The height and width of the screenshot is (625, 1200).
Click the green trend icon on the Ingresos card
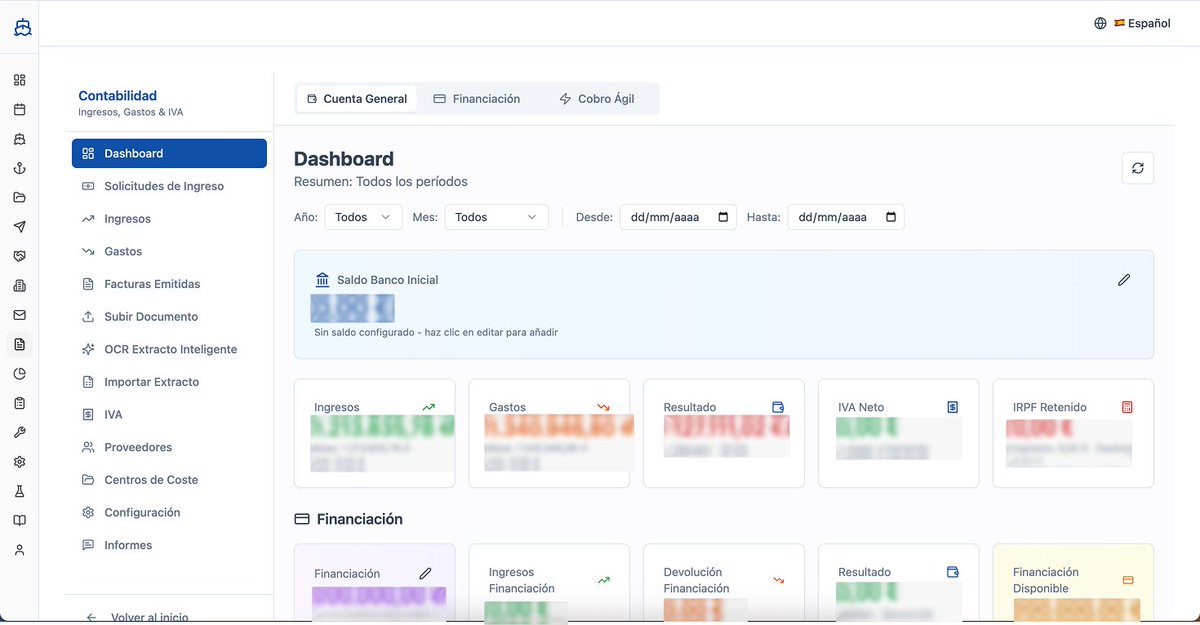(x=429, y=407)
